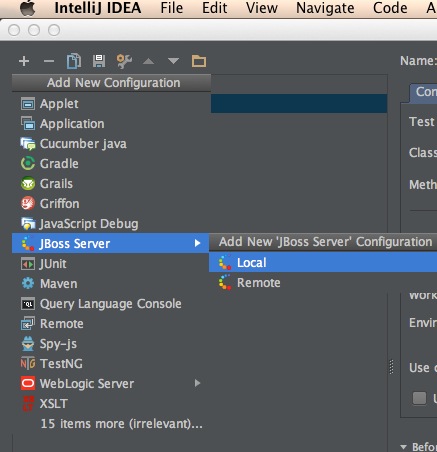Click the red WebLogic Server icon
Viewport: 437px width, 452px height.
(x=28, y=383)
